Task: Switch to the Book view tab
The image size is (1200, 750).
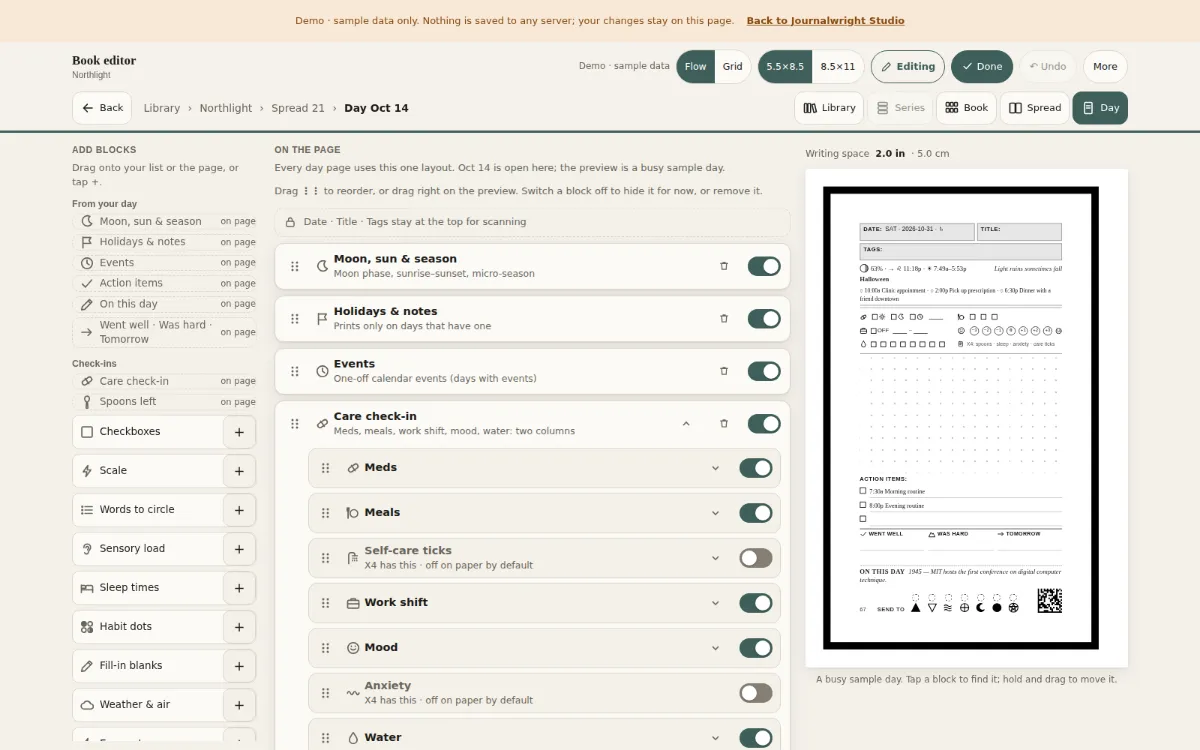Action: tap(966, 108)
